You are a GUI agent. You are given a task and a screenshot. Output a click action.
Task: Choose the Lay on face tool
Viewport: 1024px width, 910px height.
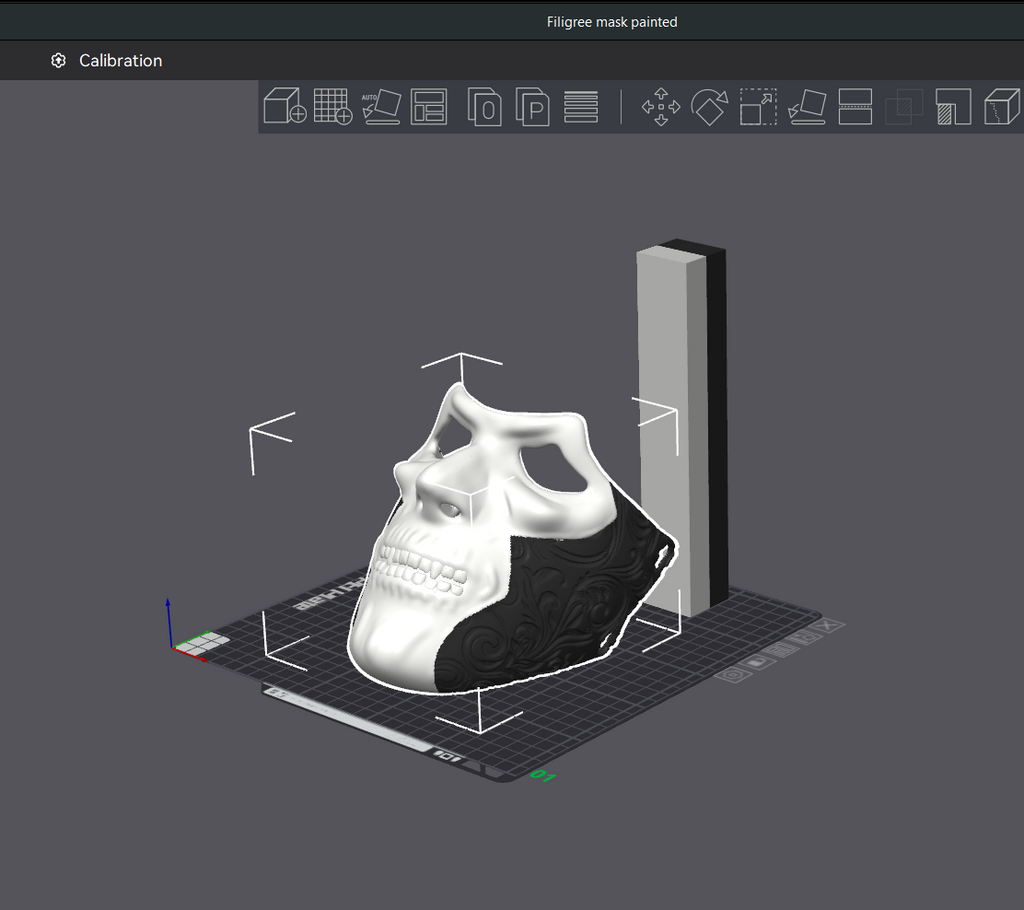coord(807,106)
